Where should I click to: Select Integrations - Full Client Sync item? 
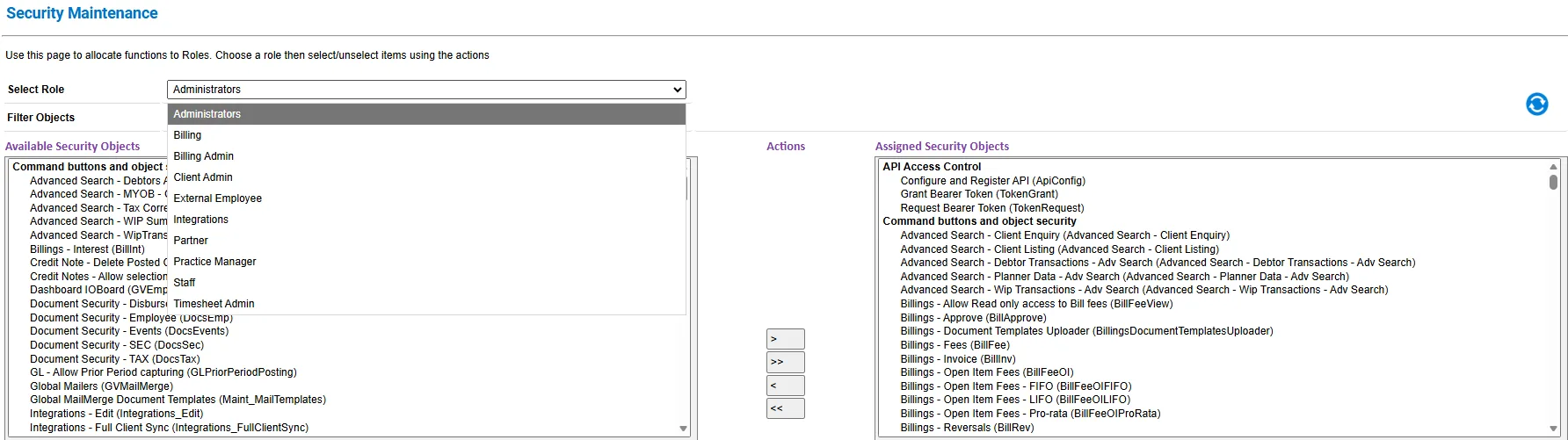169,428
